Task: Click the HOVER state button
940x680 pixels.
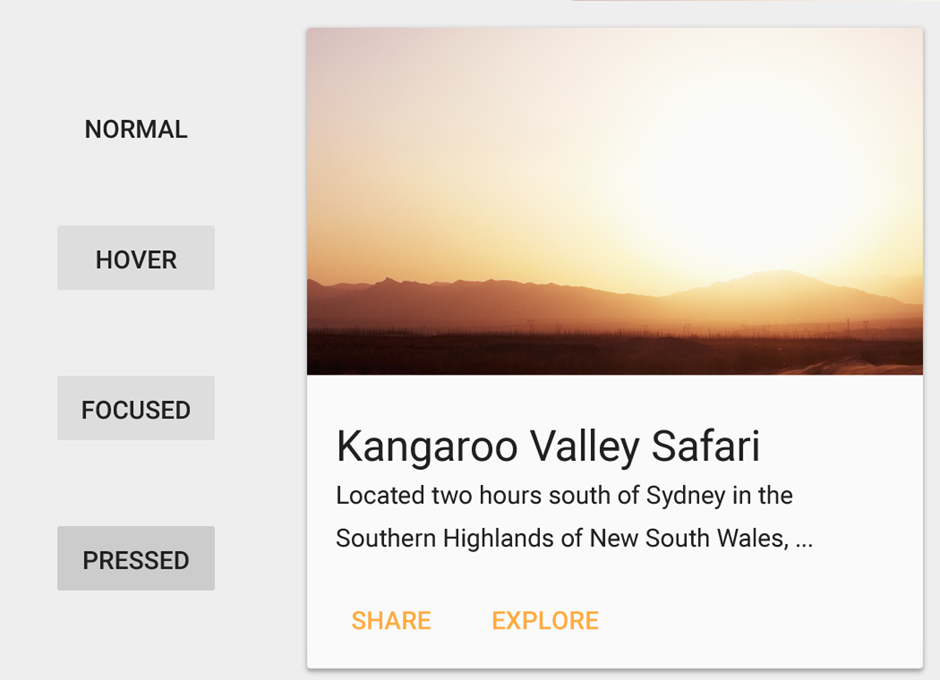Action: click(136, 259)
